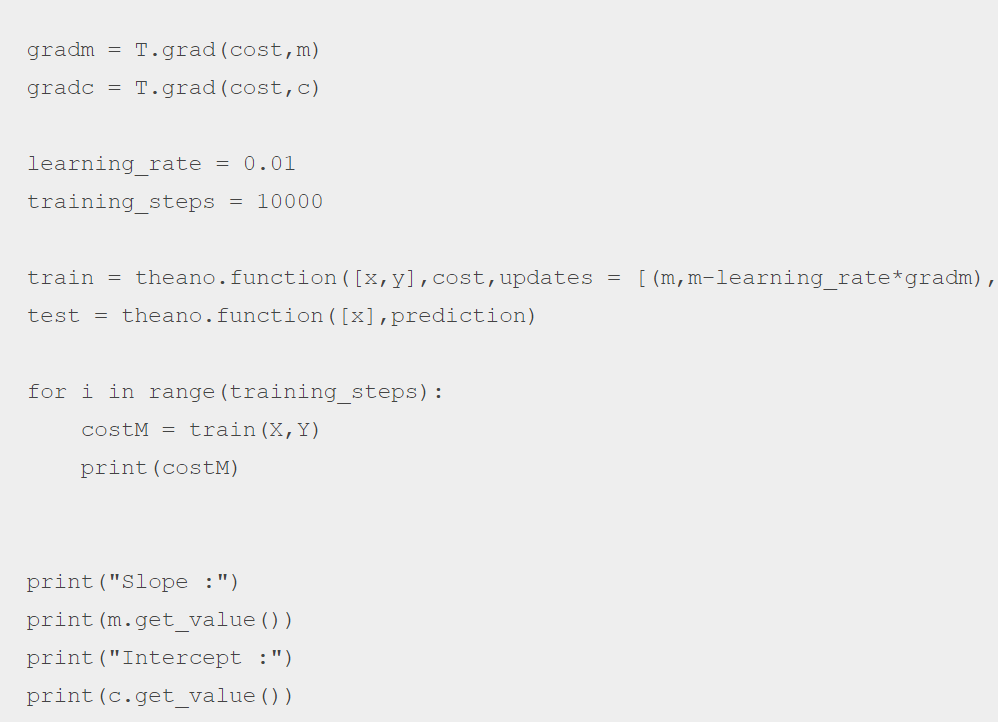Click print(costM) statement inside loop

click(x=160, y=468)
